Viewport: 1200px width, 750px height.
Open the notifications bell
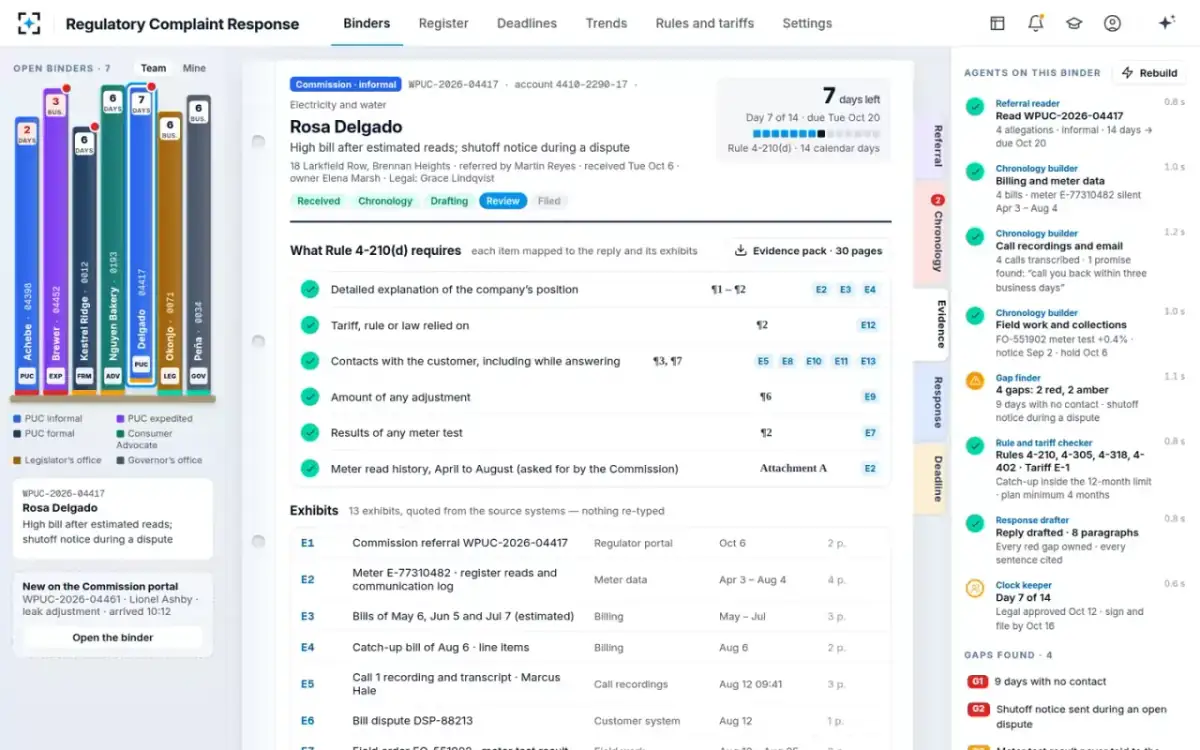[x=1035, y=23]
